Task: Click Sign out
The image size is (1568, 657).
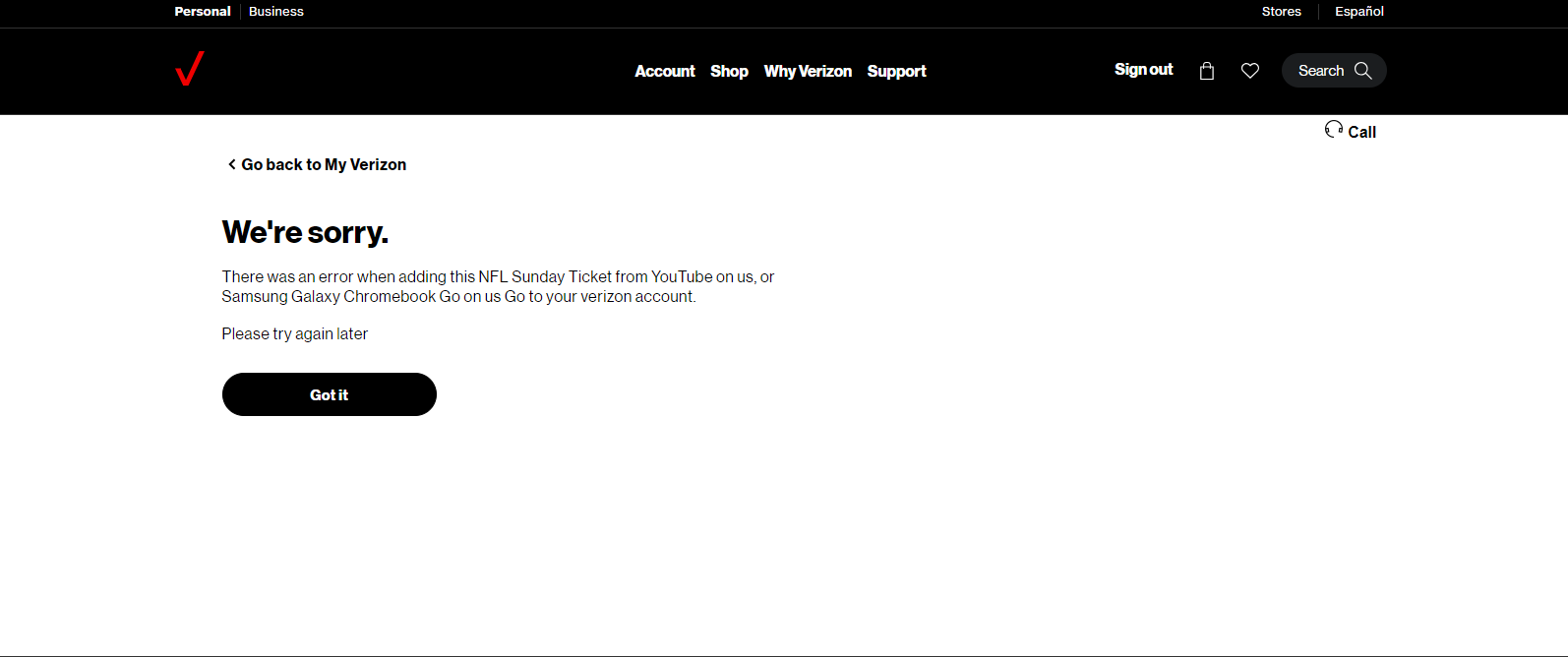Action: pyautogui.click(x=1143, y=70)
